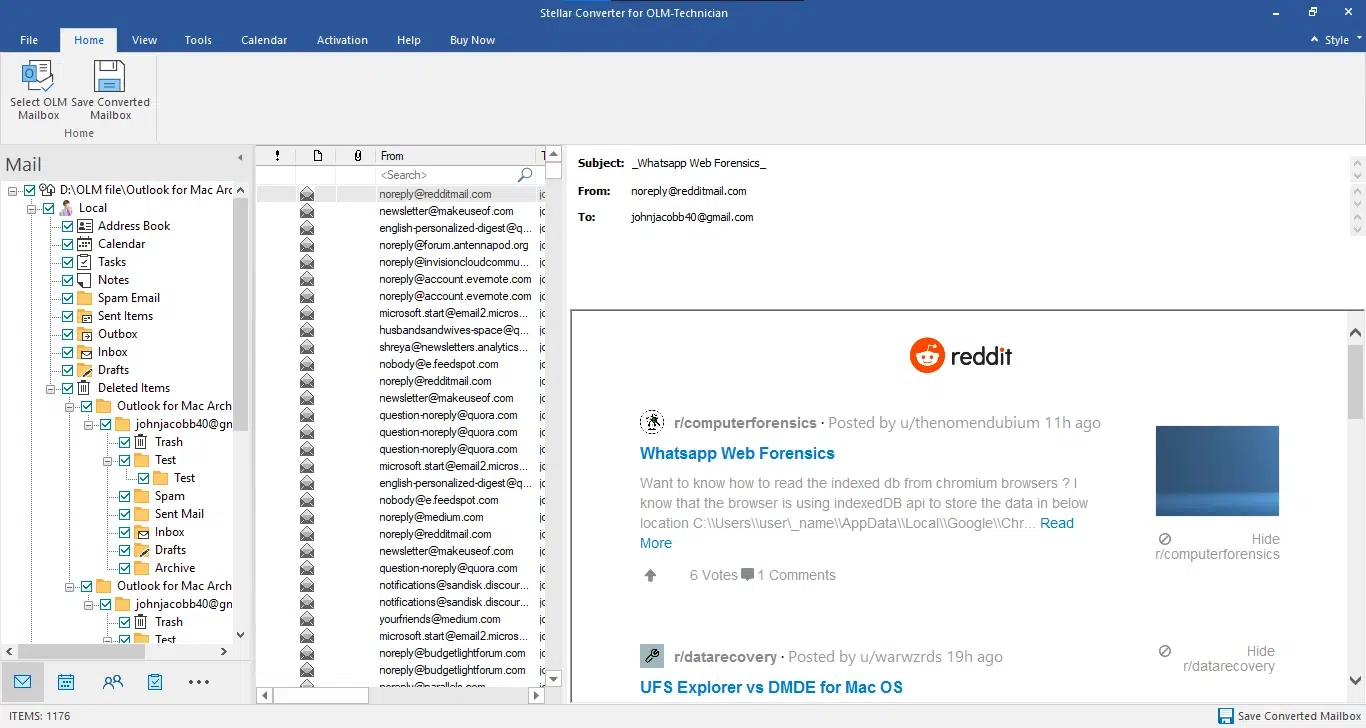Sort by importance exclamation column icon

[x=277, y=156]
